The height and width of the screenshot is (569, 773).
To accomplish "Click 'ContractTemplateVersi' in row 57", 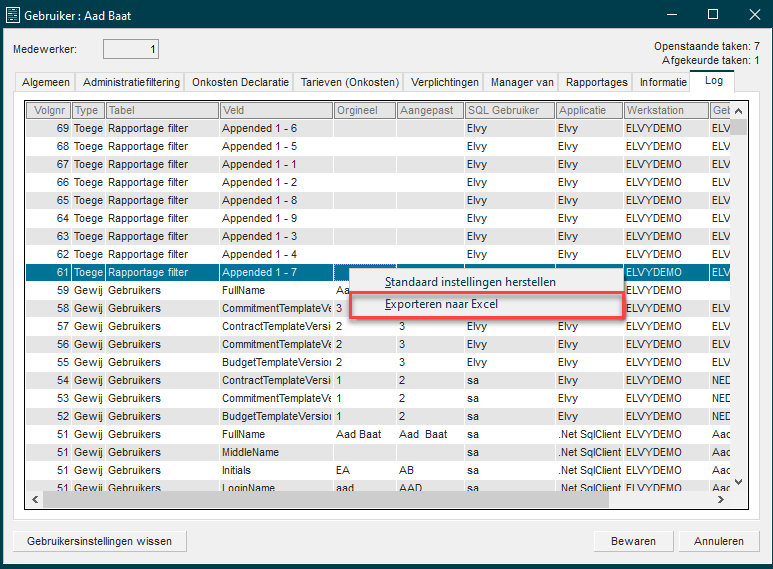I will coord(276,326).
